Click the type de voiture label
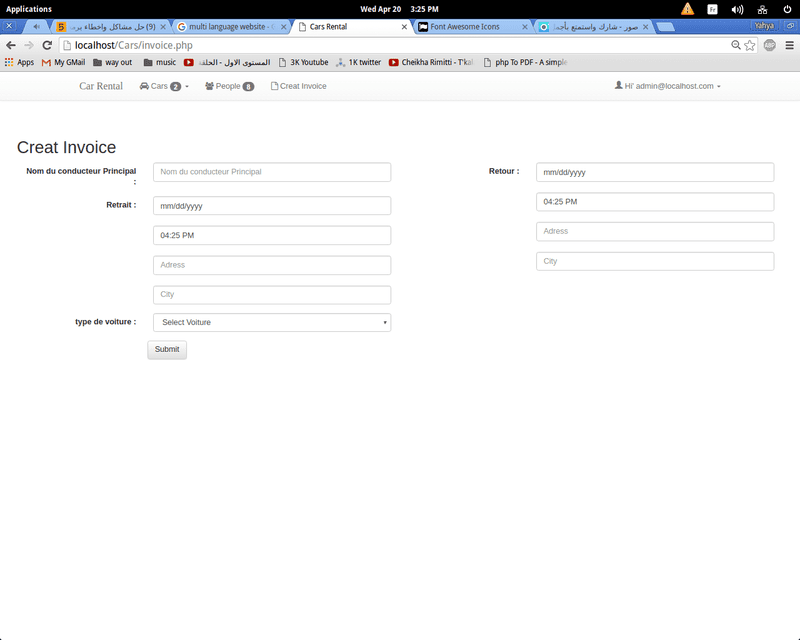 (106, 322)
